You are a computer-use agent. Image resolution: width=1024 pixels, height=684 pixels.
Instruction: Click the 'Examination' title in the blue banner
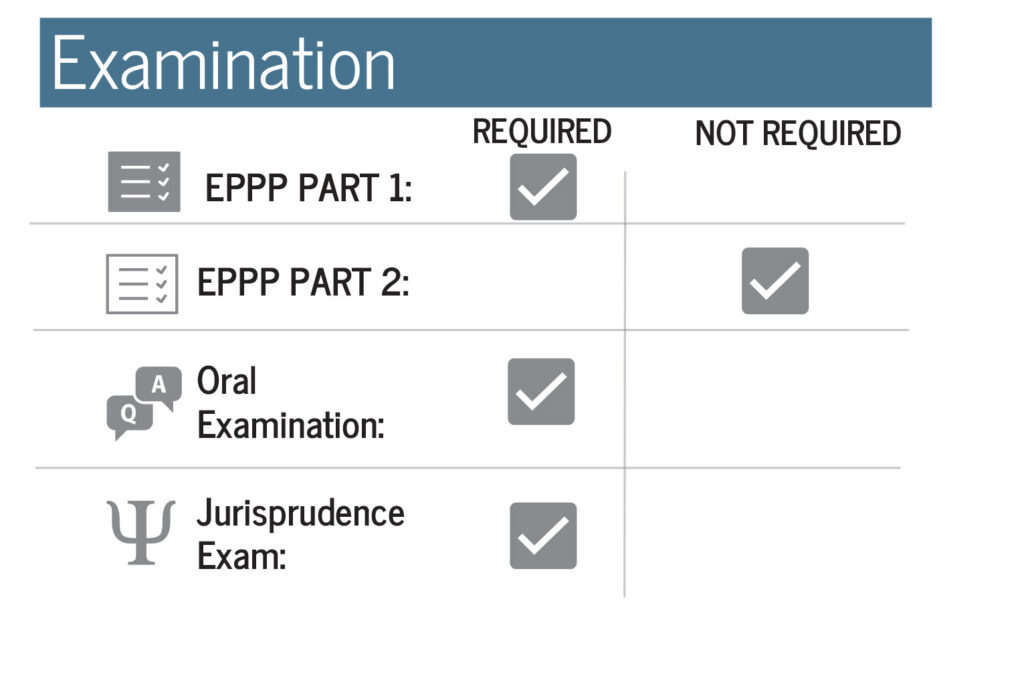(x=223, y=64)
